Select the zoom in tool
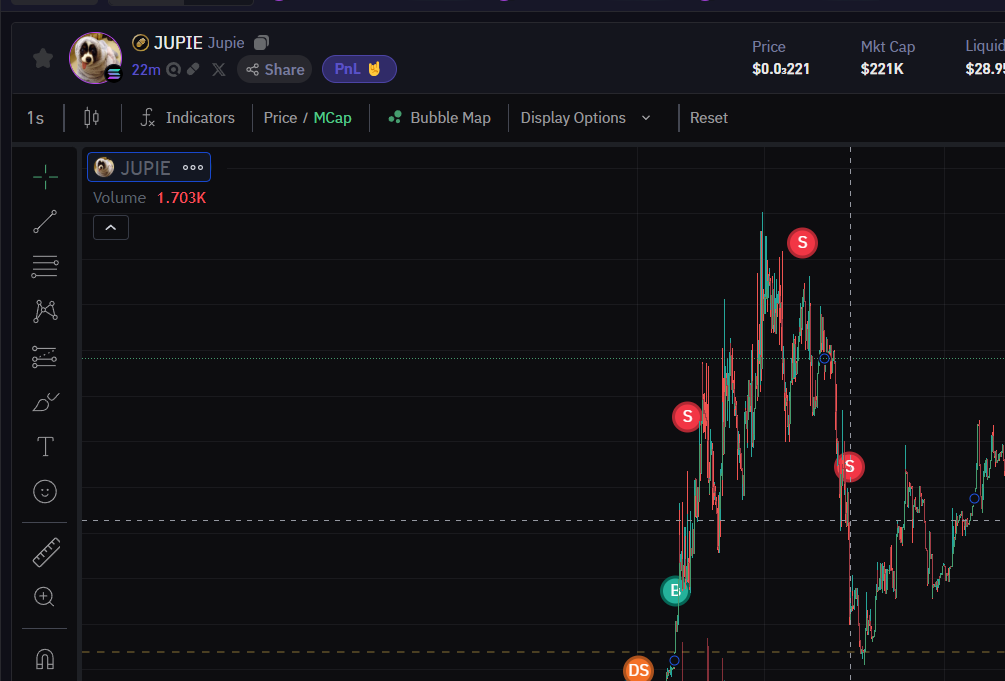Image resolution: width=1005 pixels, height=681 pixels. coord(44,596)
